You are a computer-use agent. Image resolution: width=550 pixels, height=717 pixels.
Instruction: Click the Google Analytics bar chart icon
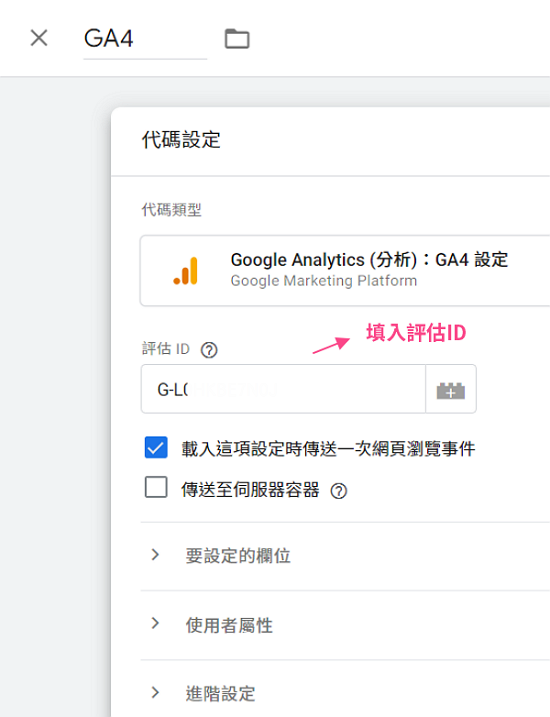(x=185, y=271)
